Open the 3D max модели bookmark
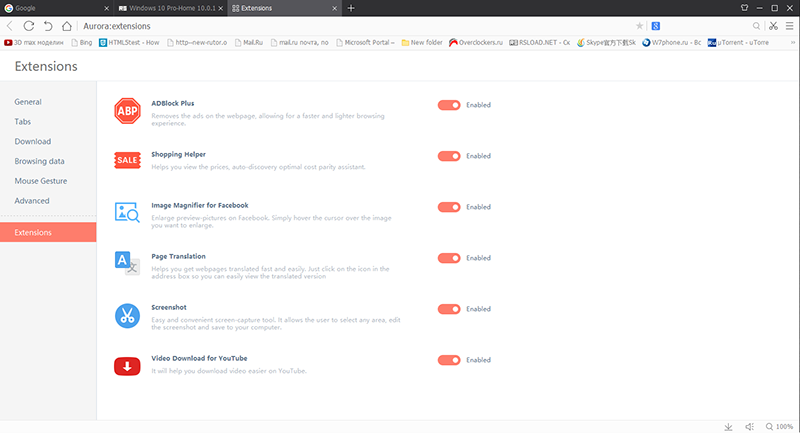This screenshot has width=800, height=433. coord(34,43)
